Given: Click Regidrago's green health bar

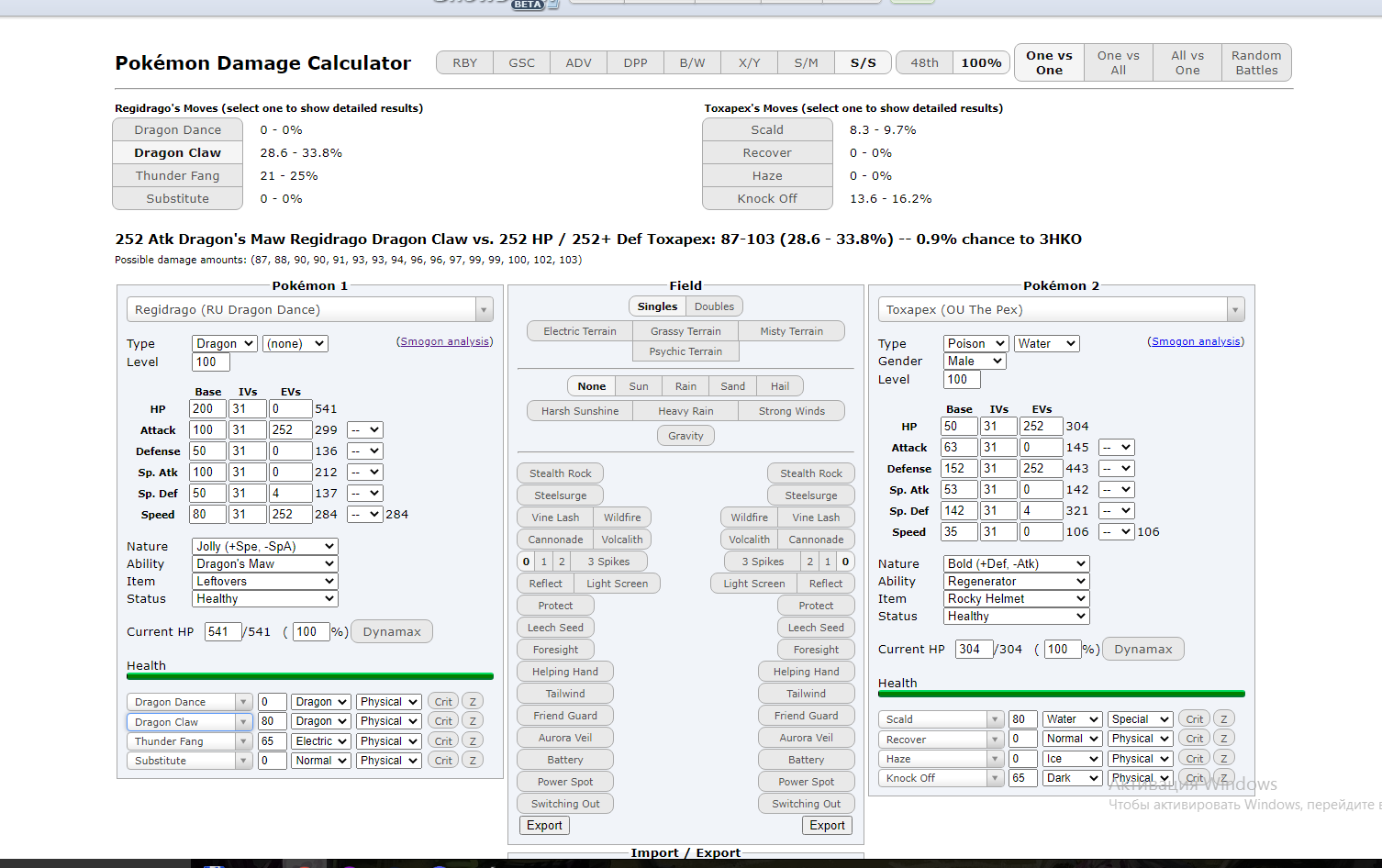Looking at the screenshot, I should pos(310,677).
